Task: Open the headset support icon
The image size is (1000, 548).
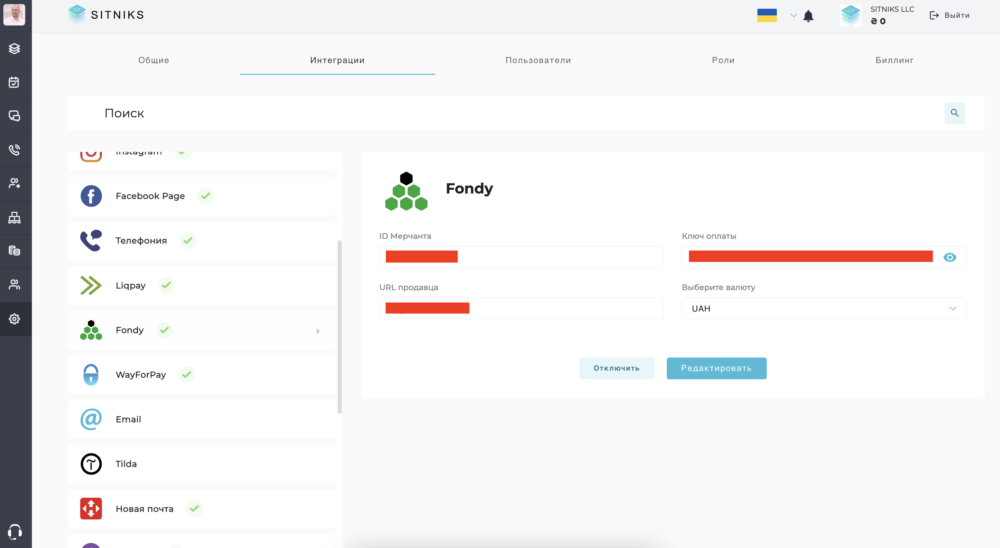Action: [x=14, y=531]
